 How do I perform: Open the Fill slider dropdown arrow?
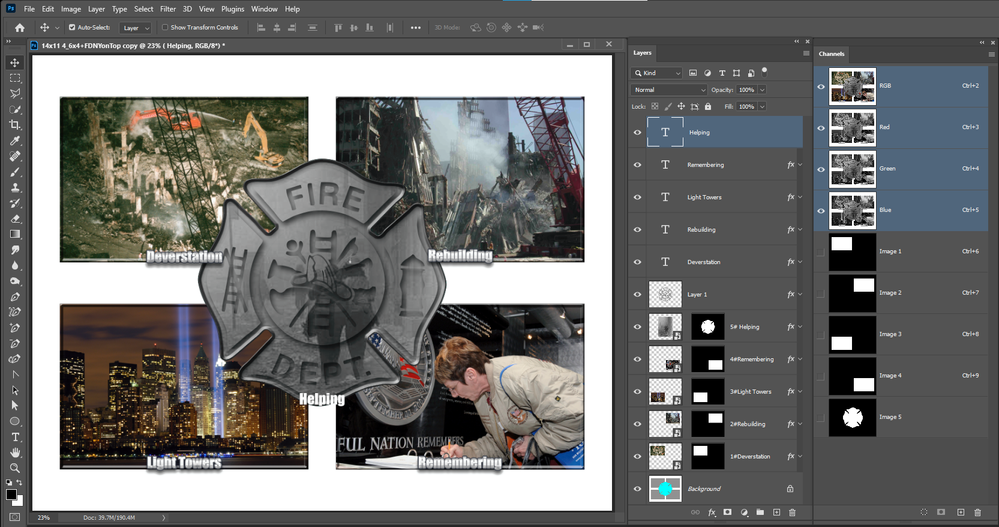coord(762,106)
